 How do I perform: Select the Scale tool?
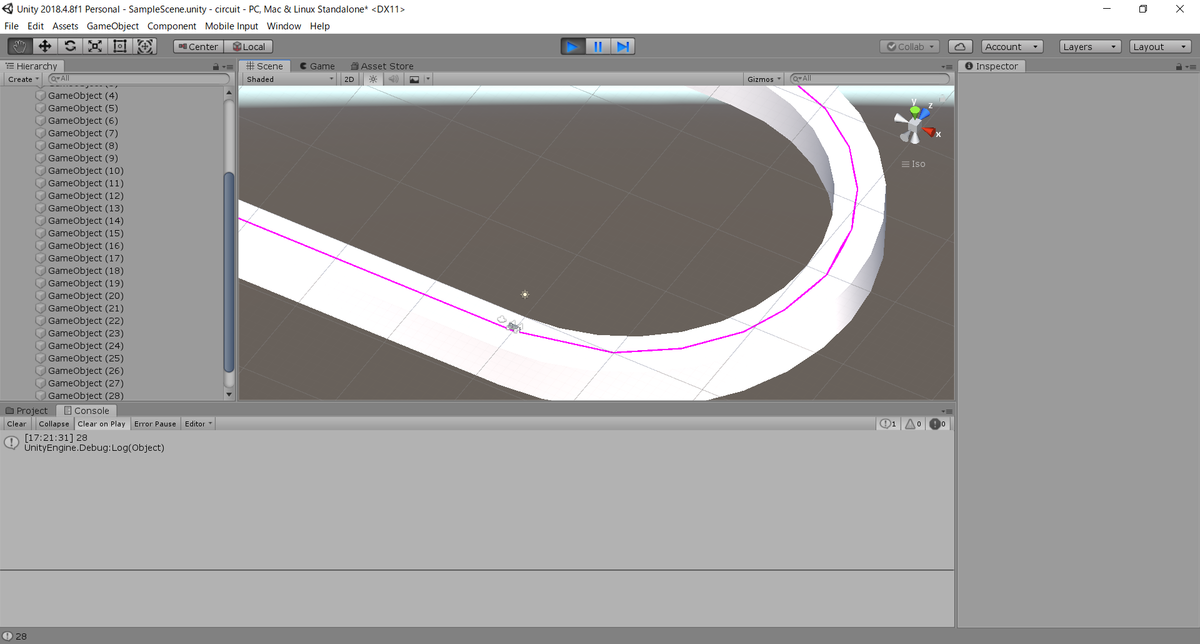pos(95,46)
